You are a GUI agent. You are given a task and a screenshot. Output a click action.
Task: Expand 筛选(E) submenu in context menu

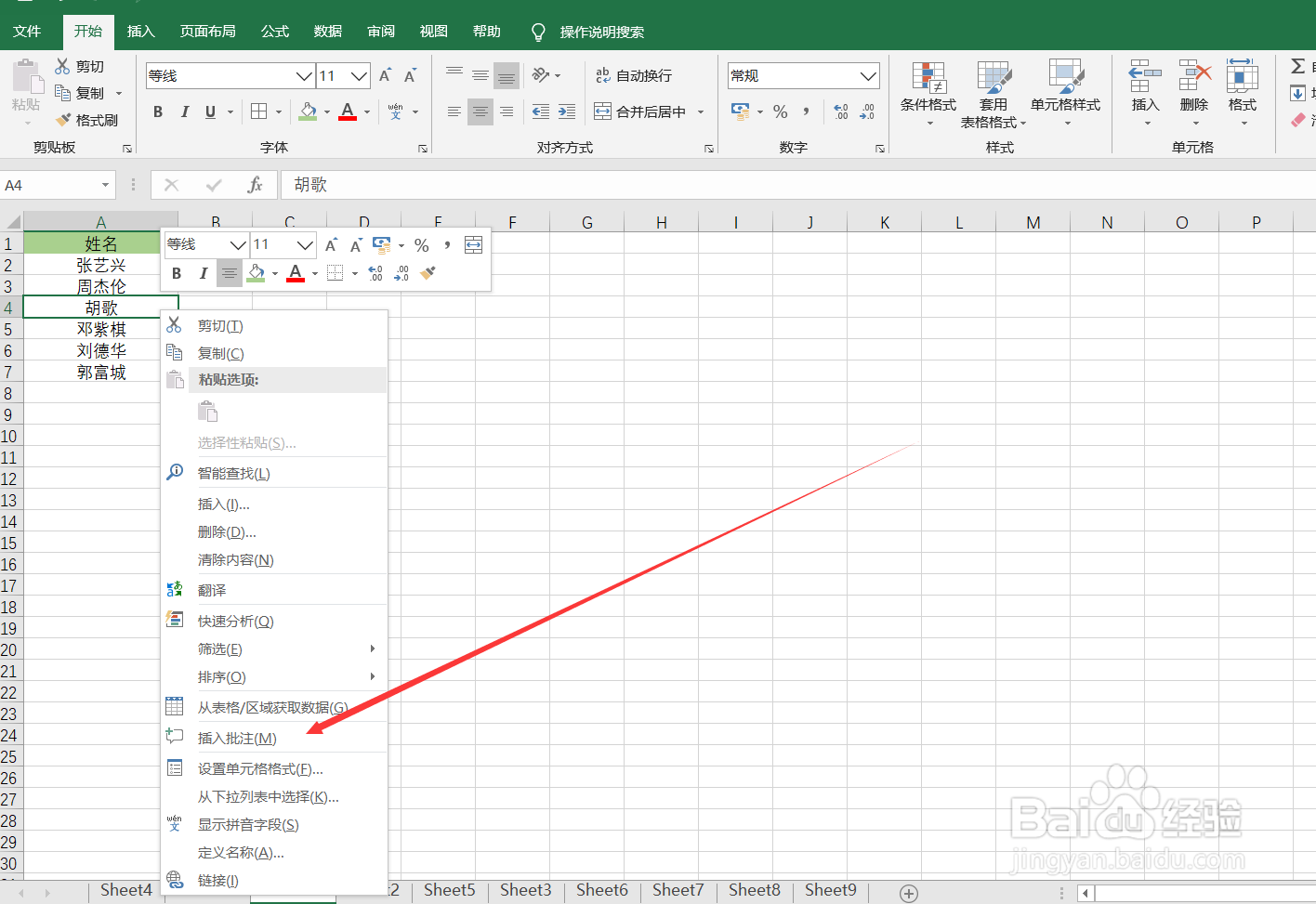(373, 649)
